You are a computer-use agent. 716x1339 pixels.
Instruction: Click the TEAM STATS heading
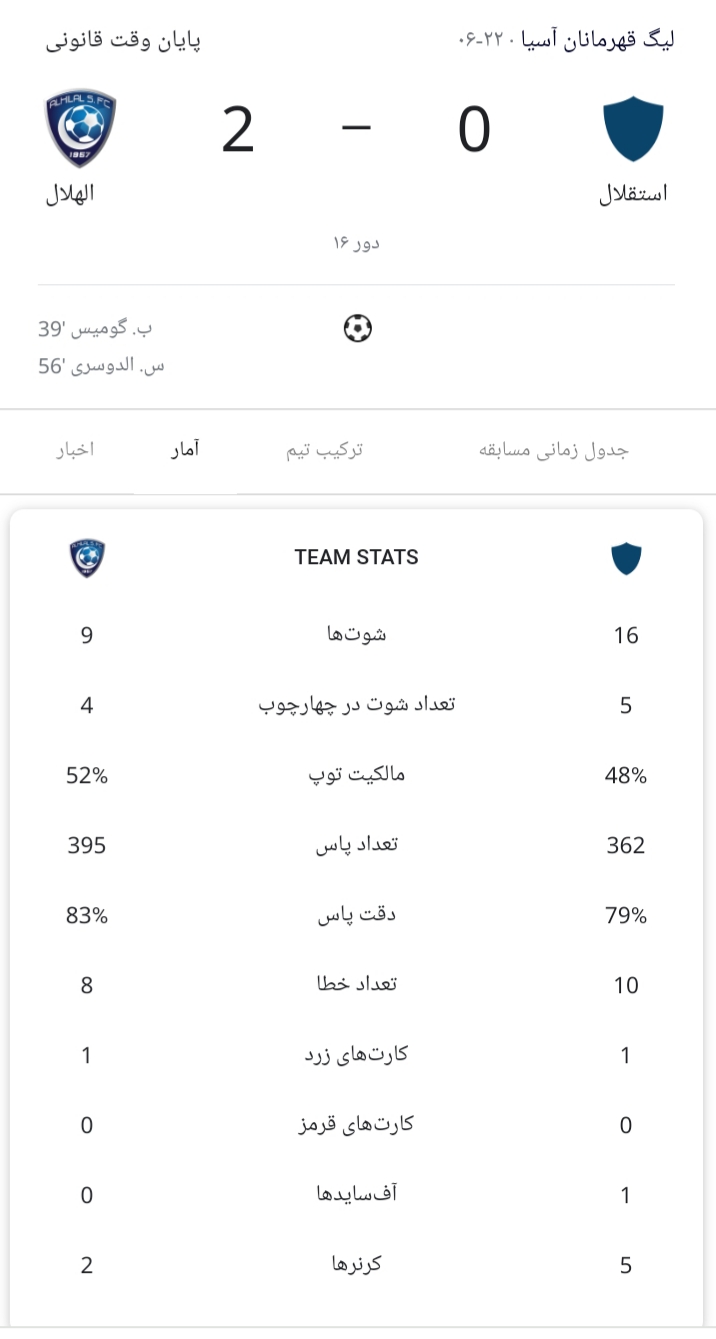[x=357, y=557]
